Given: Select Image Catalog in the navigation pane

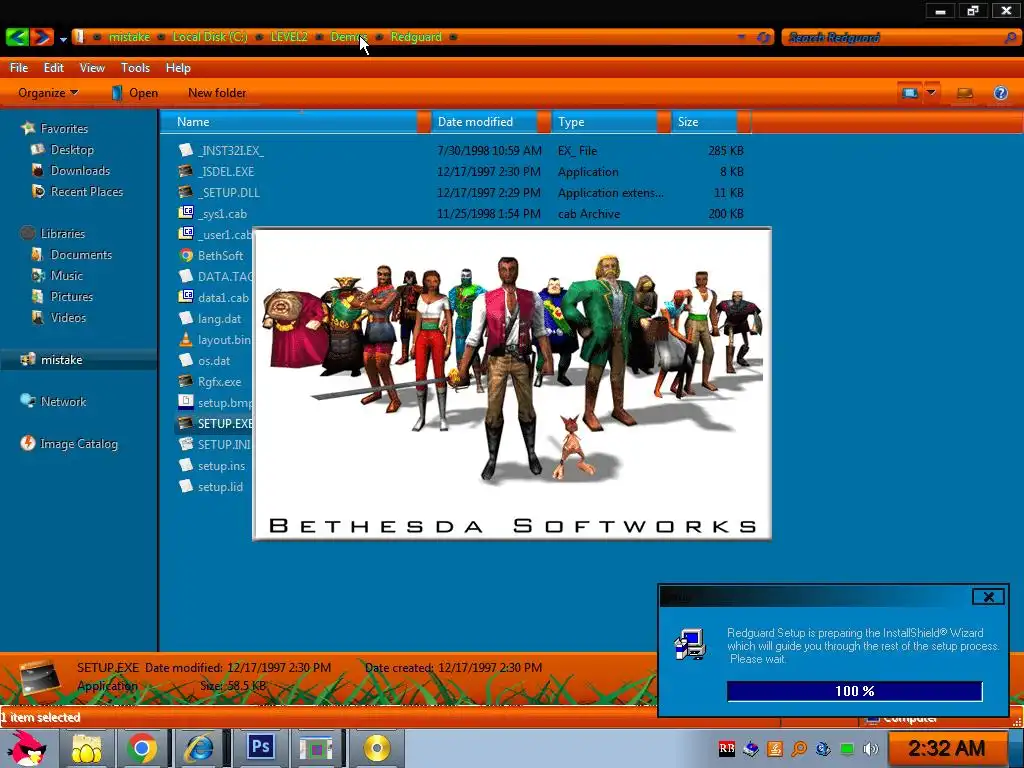Looking at the screenshot, I should point(78,443).
